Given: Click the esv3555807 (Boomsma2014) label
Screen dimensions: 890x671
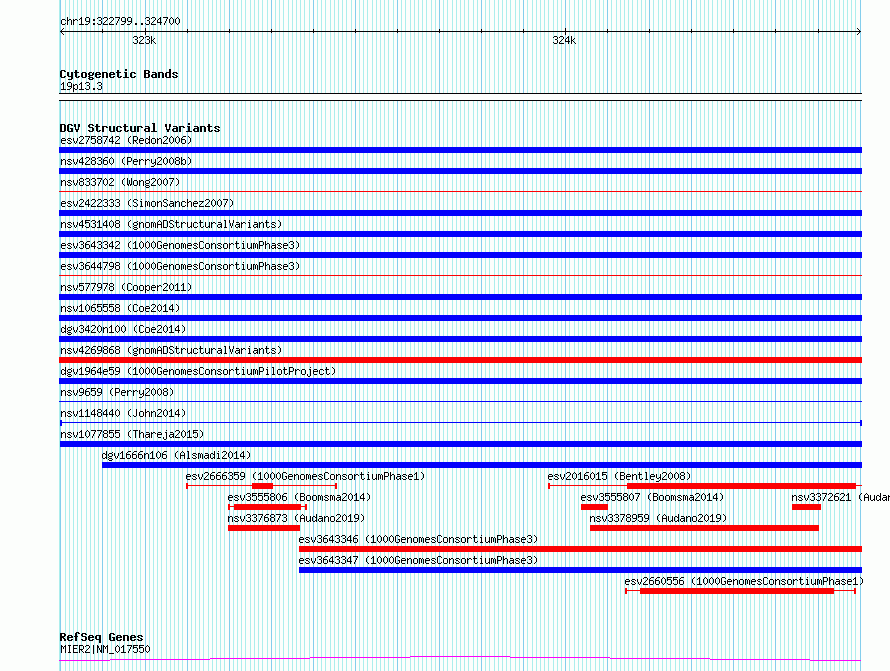Looking at the screenshot, I should pyautogui.click(x=652, y=497).
